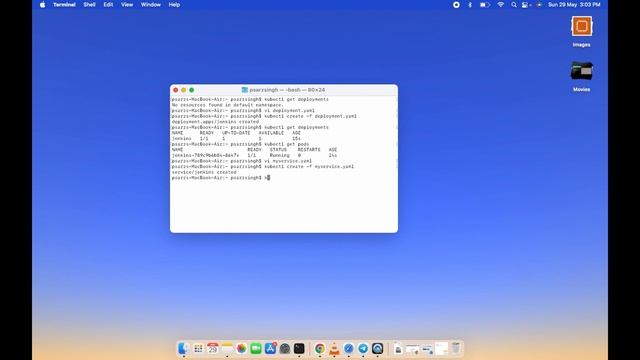Close the Terminal window red button
Screen dimensions: 640x360
pos(176,90)
